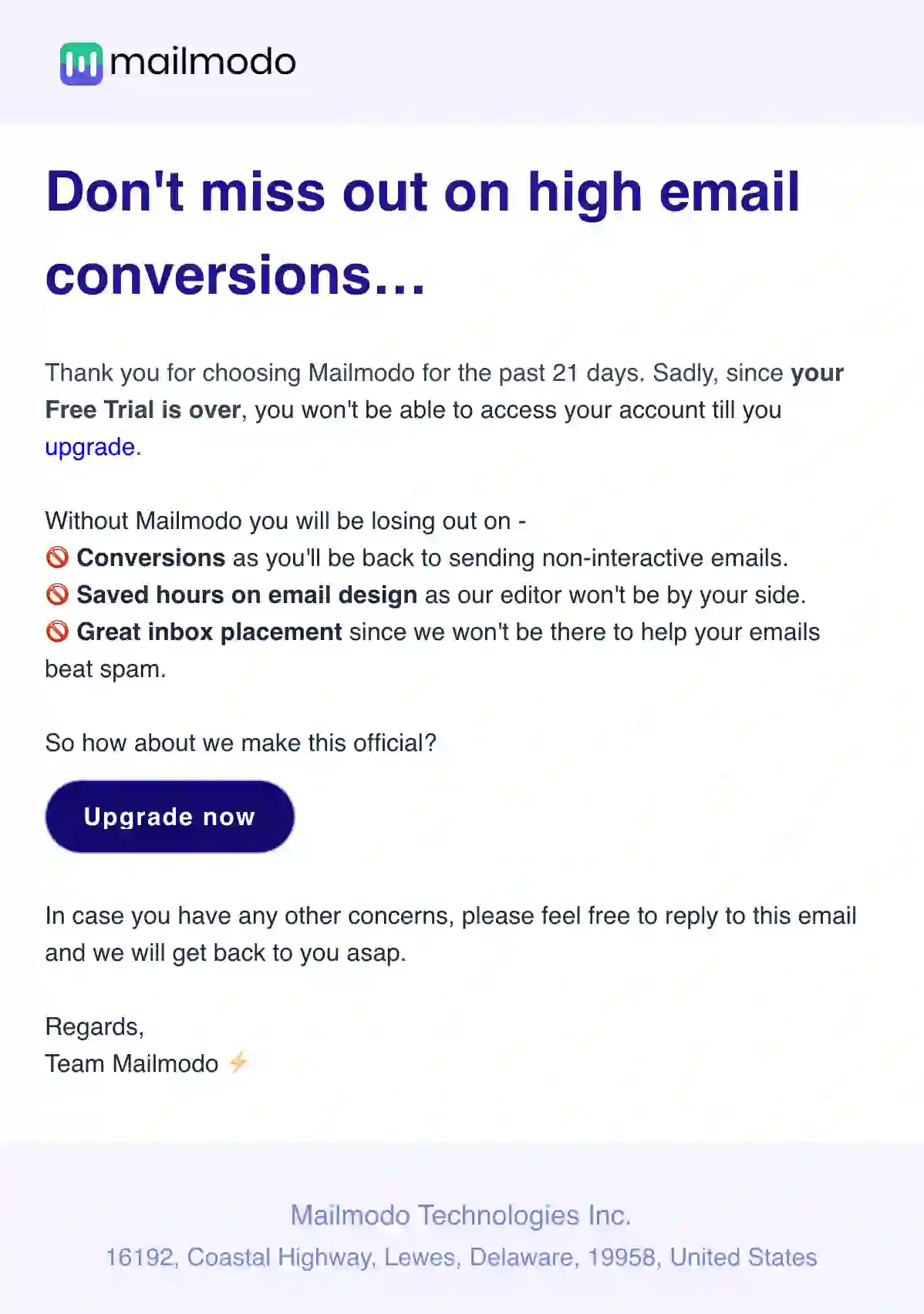Click the Great inbox placement phrase
The height and width of the screenshot is (1314, 924).
coord(208,632)
